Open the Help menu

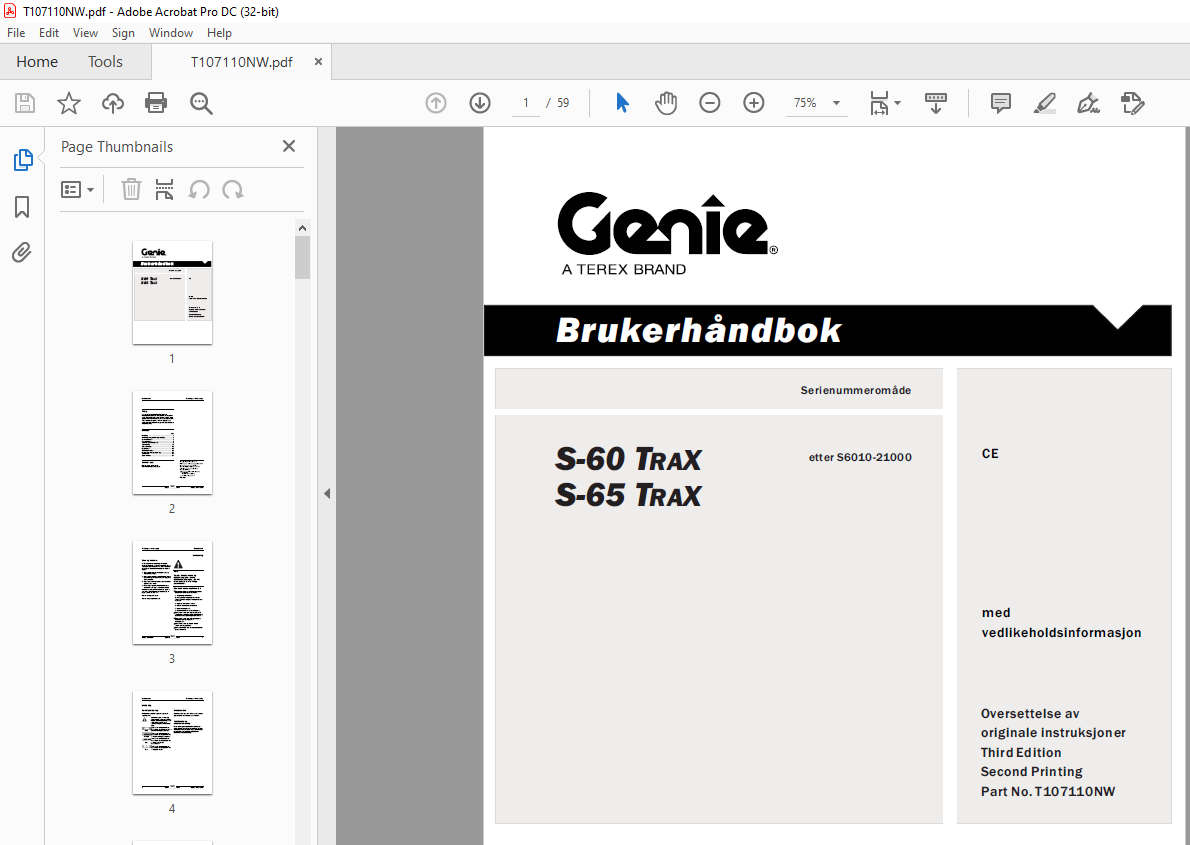point(219,33)
